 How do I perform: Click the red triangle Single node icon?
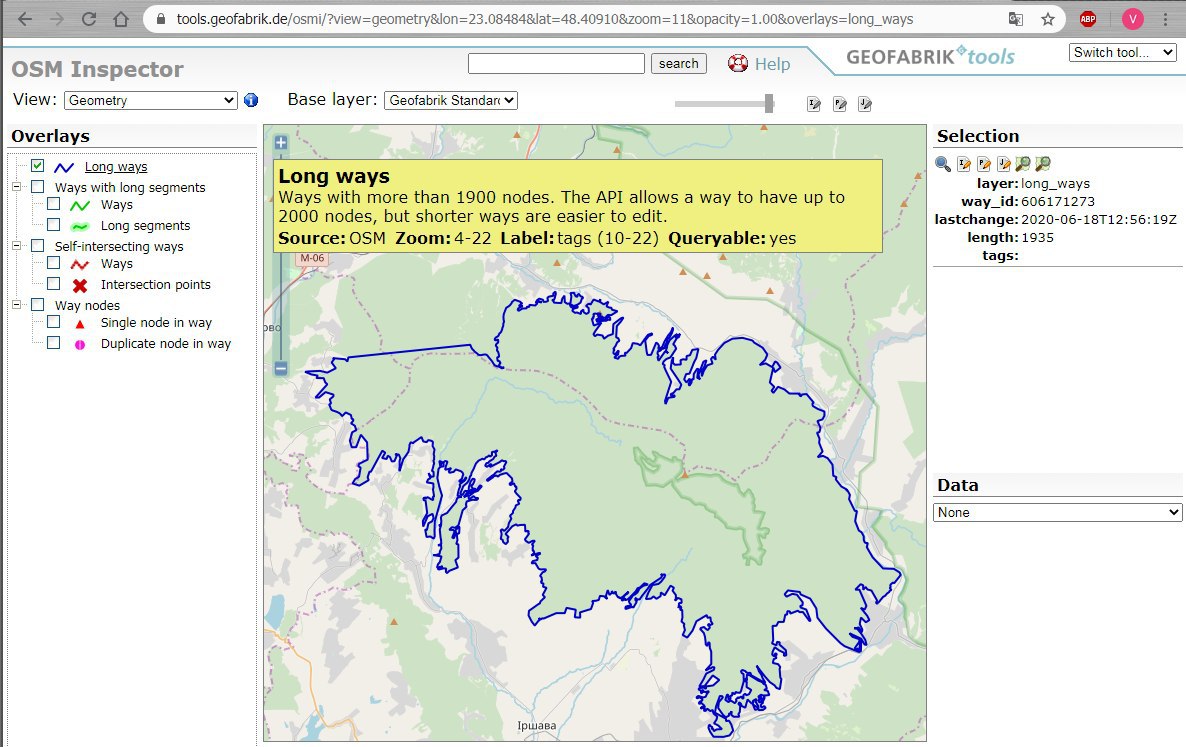coord(80,324)
